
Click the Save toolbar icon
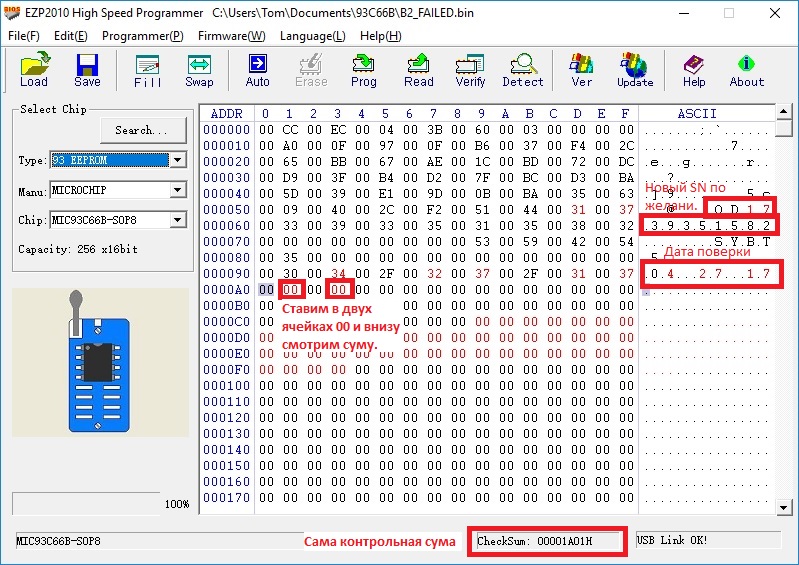tap(87, 70)
